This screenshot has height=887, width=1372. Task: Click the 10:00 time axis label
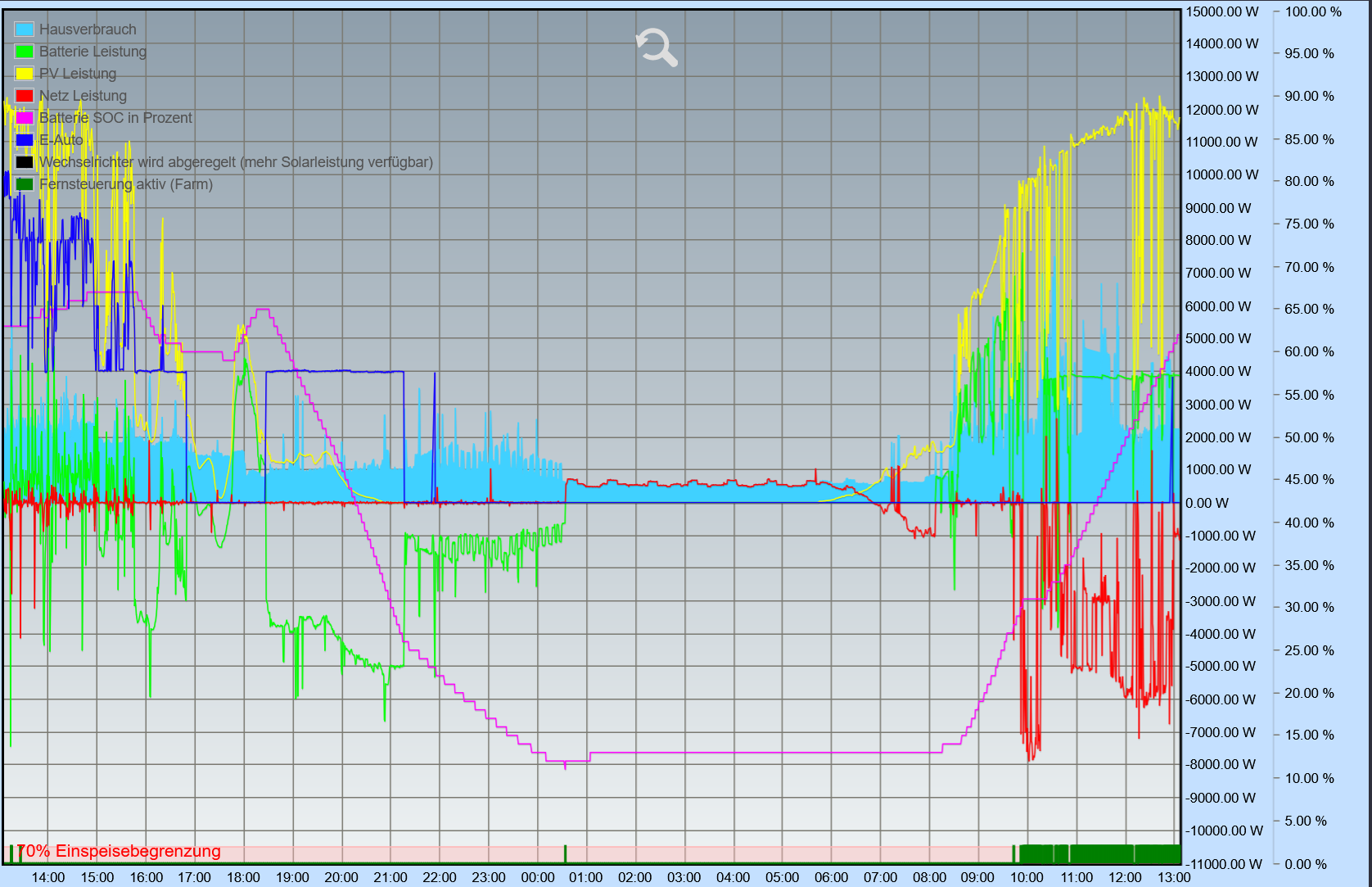tap(1027, 877)
